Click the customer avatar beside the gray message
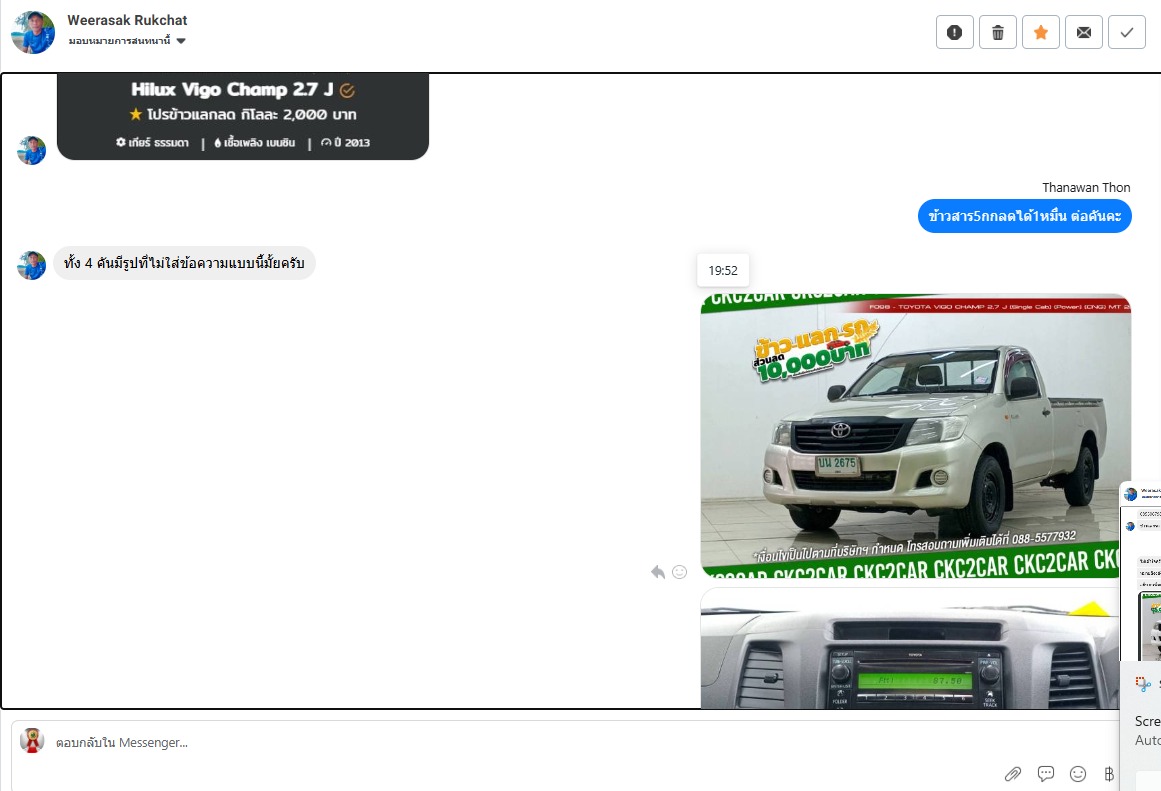 (32, 265)
